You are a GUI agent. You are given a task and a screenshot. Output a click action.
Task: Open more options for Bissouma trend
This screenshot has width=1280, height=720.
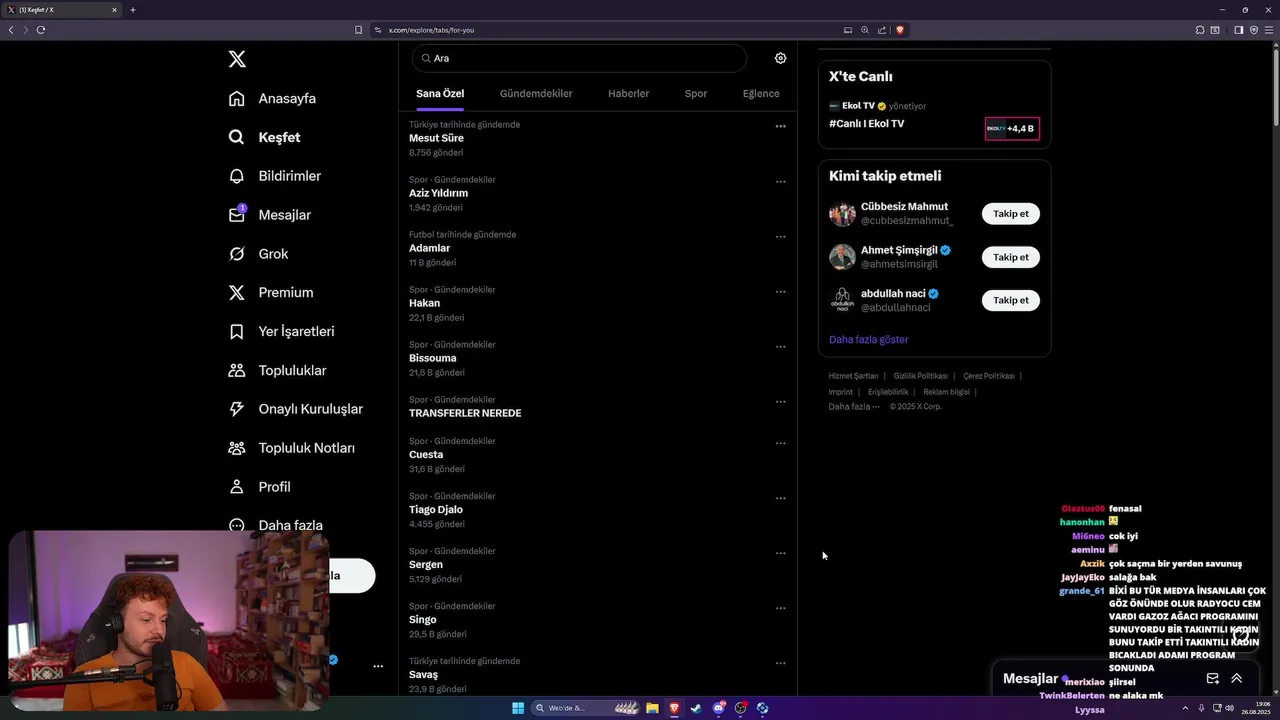coord(780,346)
